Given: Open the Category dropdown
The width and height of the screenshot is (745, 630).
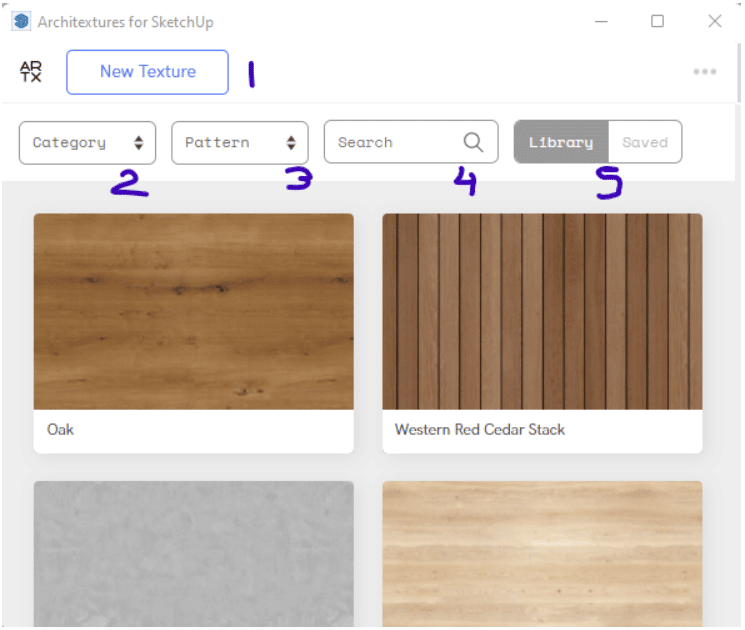Looking at the screenshot, I should [87, 143].
